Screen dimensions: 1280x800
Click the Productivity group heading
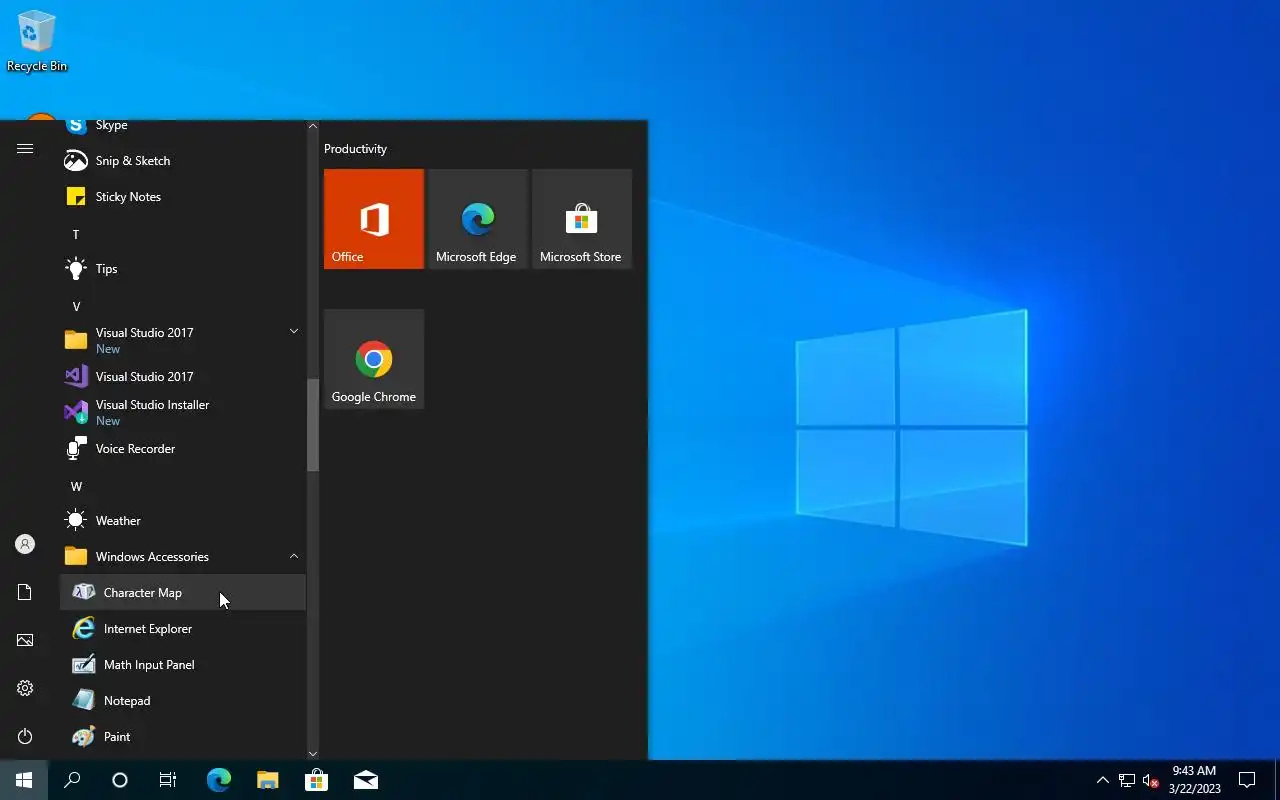click(355, 149)
